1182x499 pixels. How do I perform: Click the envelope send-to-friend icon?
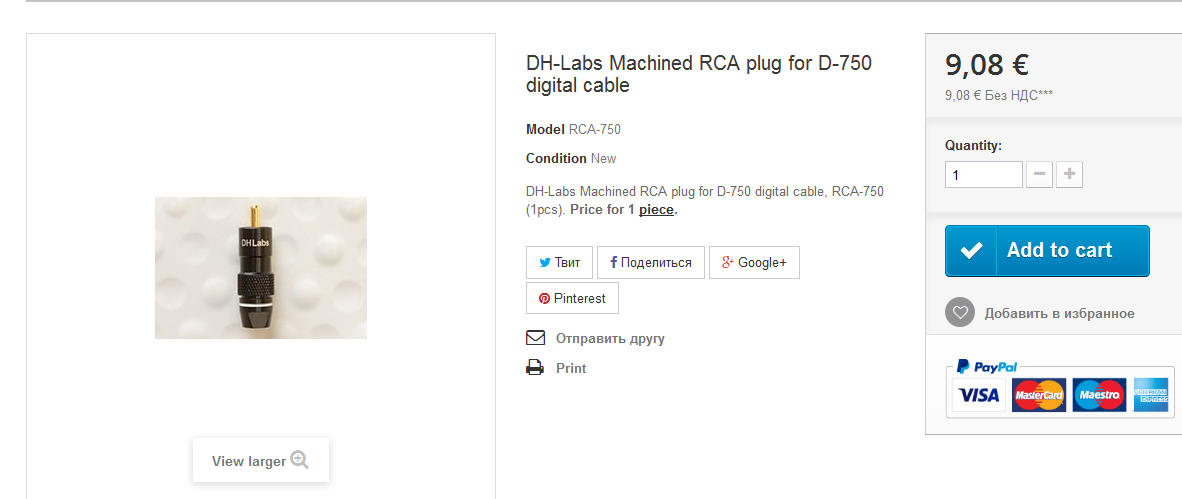tap(535, 338)
